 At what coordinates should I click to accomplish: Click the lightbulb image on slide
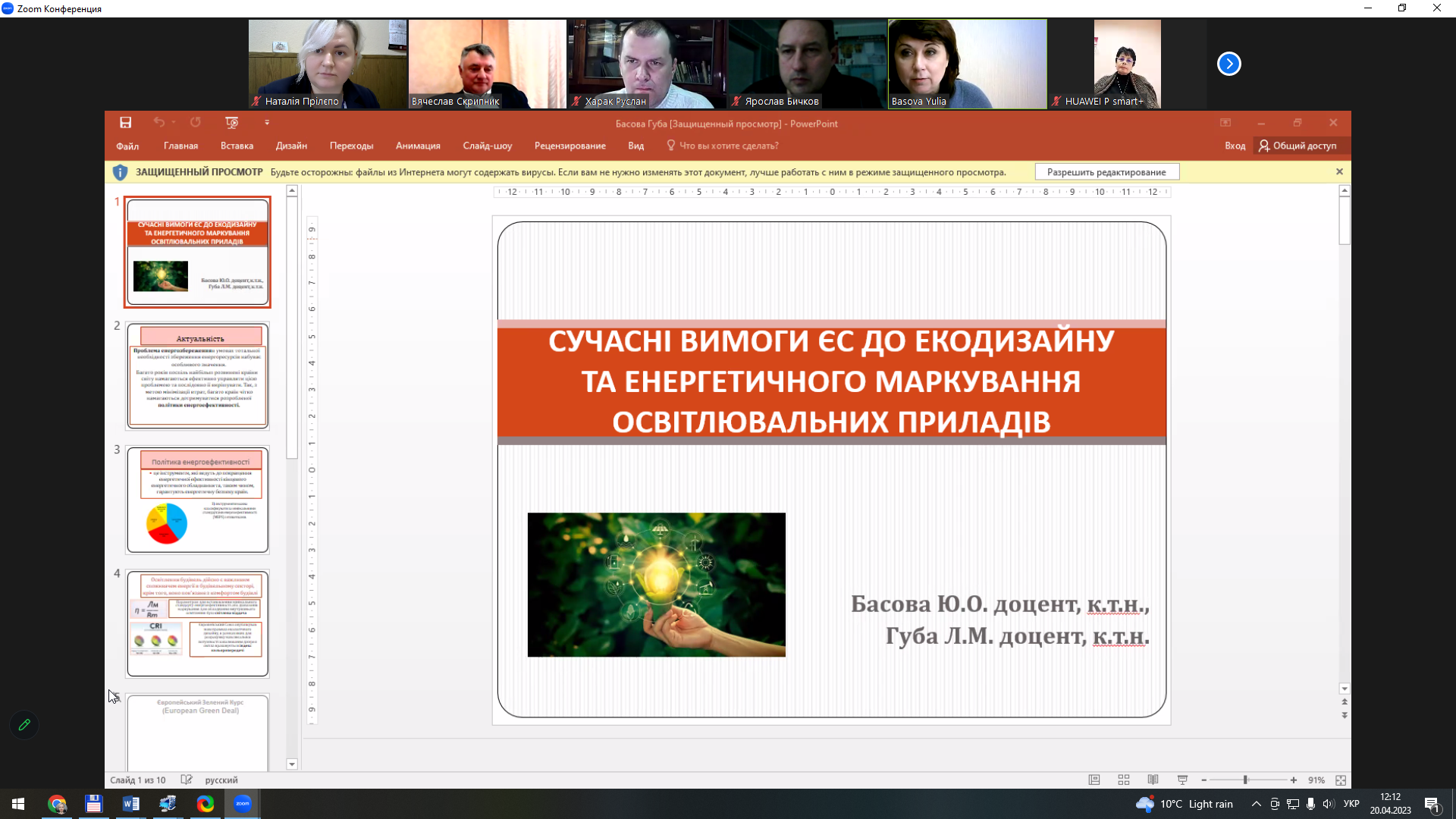click(x=657, y=585)
